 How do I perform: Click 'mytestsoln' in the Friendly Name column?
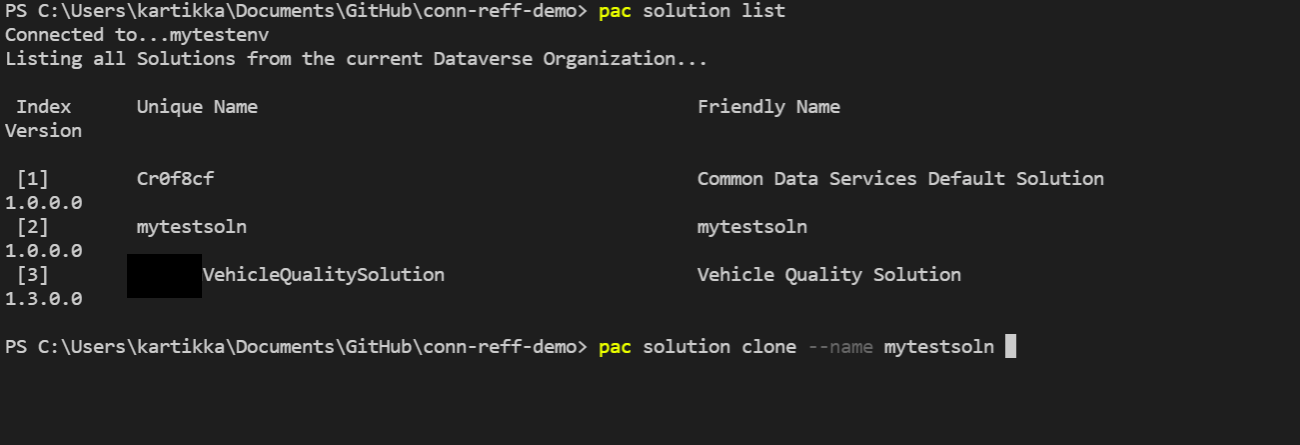pyautogui.click(x=752, y=227)
